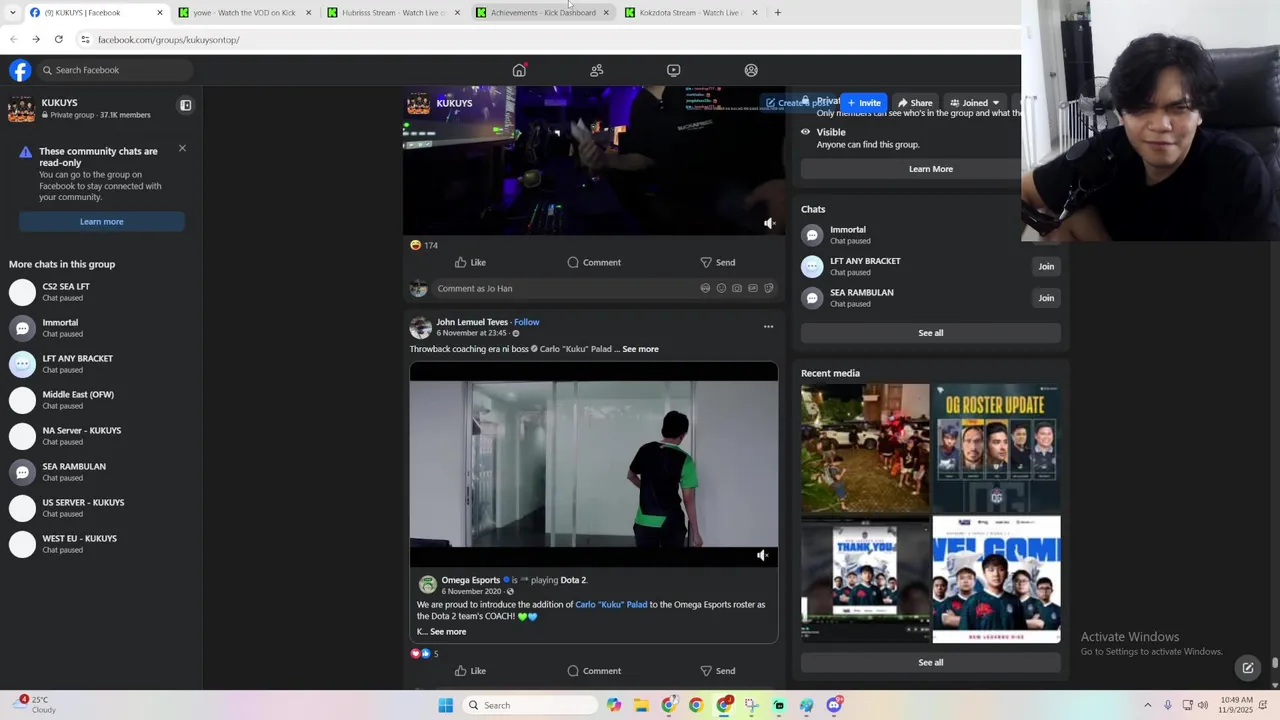The width and height of the screenshot is (1280, 720).
Task: Open the NA Server - KUKUYS chat
Action: coord(100,436)
